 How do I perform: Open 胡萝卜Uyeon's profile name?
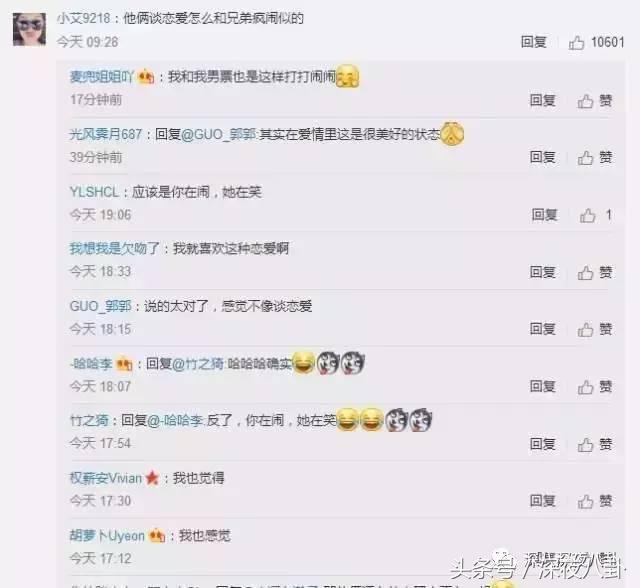[107, 535]
